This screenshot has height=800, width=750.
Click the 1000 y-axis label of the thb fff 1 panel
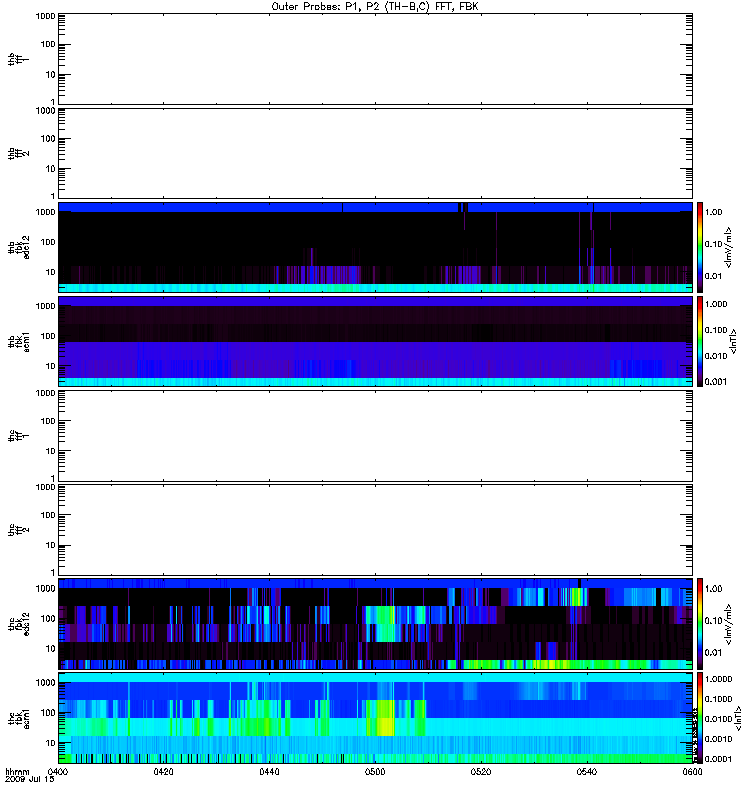coord(45,16)
